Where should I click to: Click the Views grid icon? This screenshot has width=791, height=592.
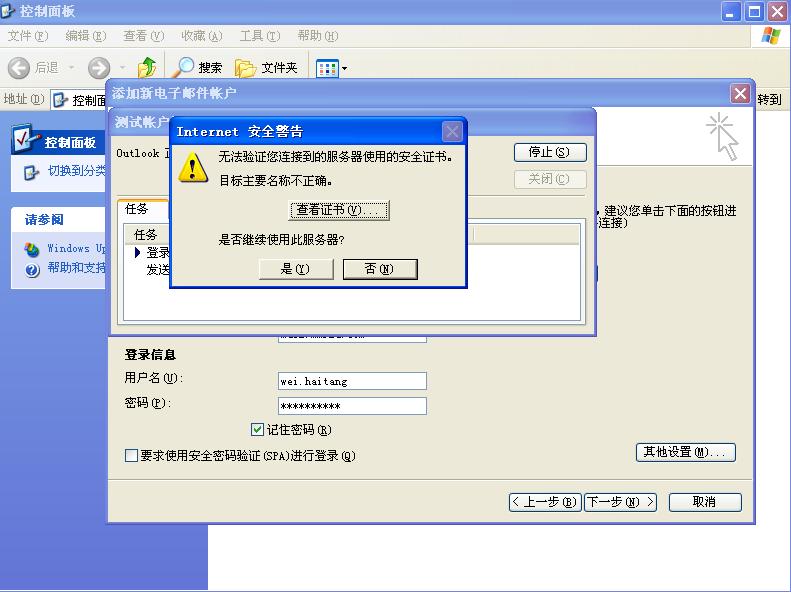click(x=326, y=68)
